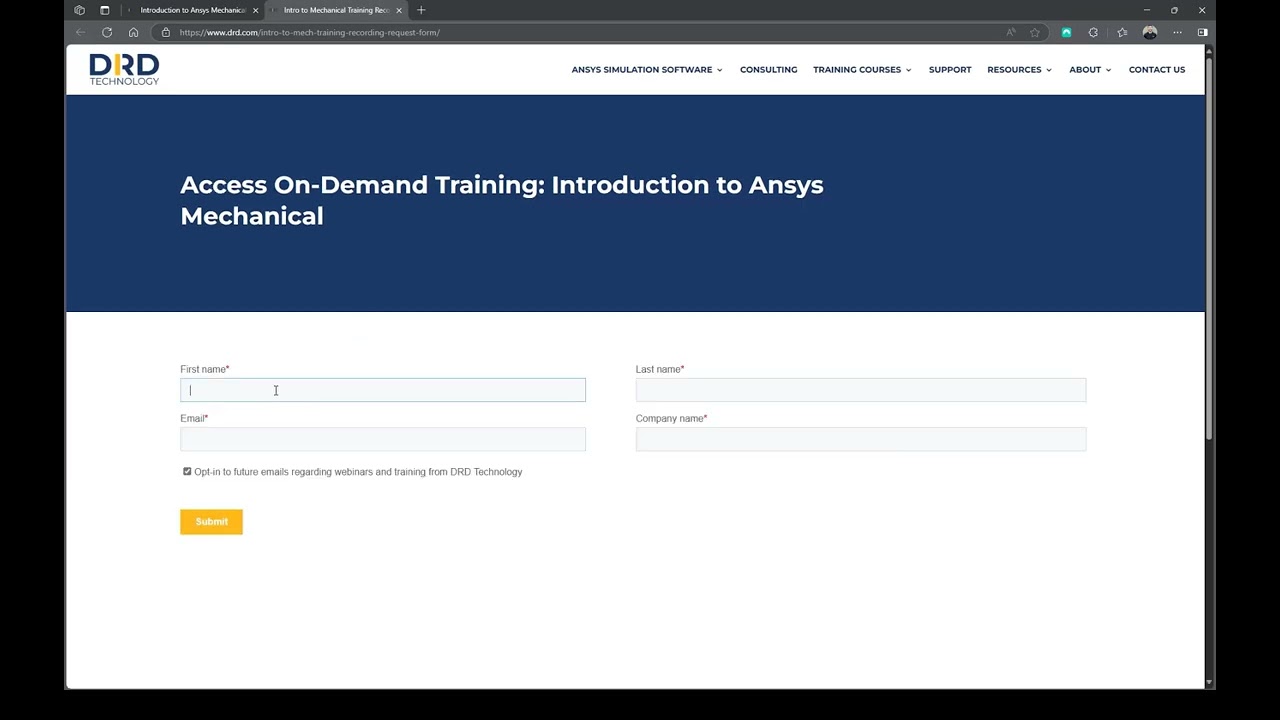Screen dimensions: 1280x720
Task: Open the Consulting page
Action: (768, 70)
